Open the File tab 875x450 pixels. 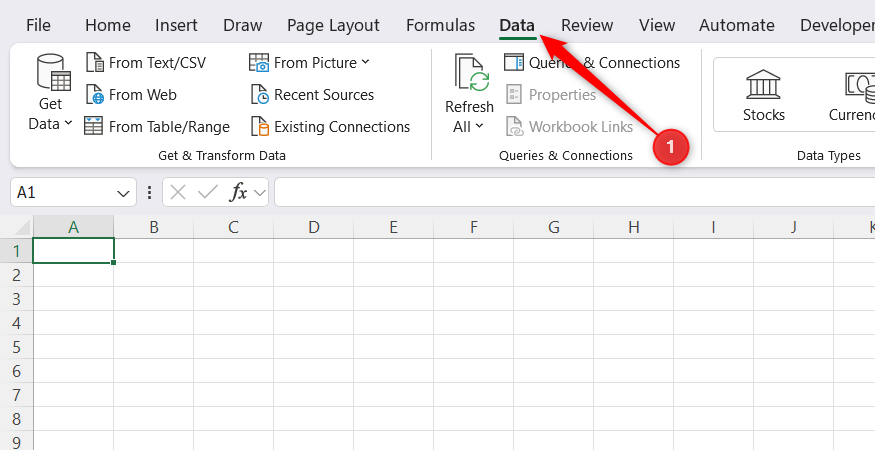coord(38,25)
